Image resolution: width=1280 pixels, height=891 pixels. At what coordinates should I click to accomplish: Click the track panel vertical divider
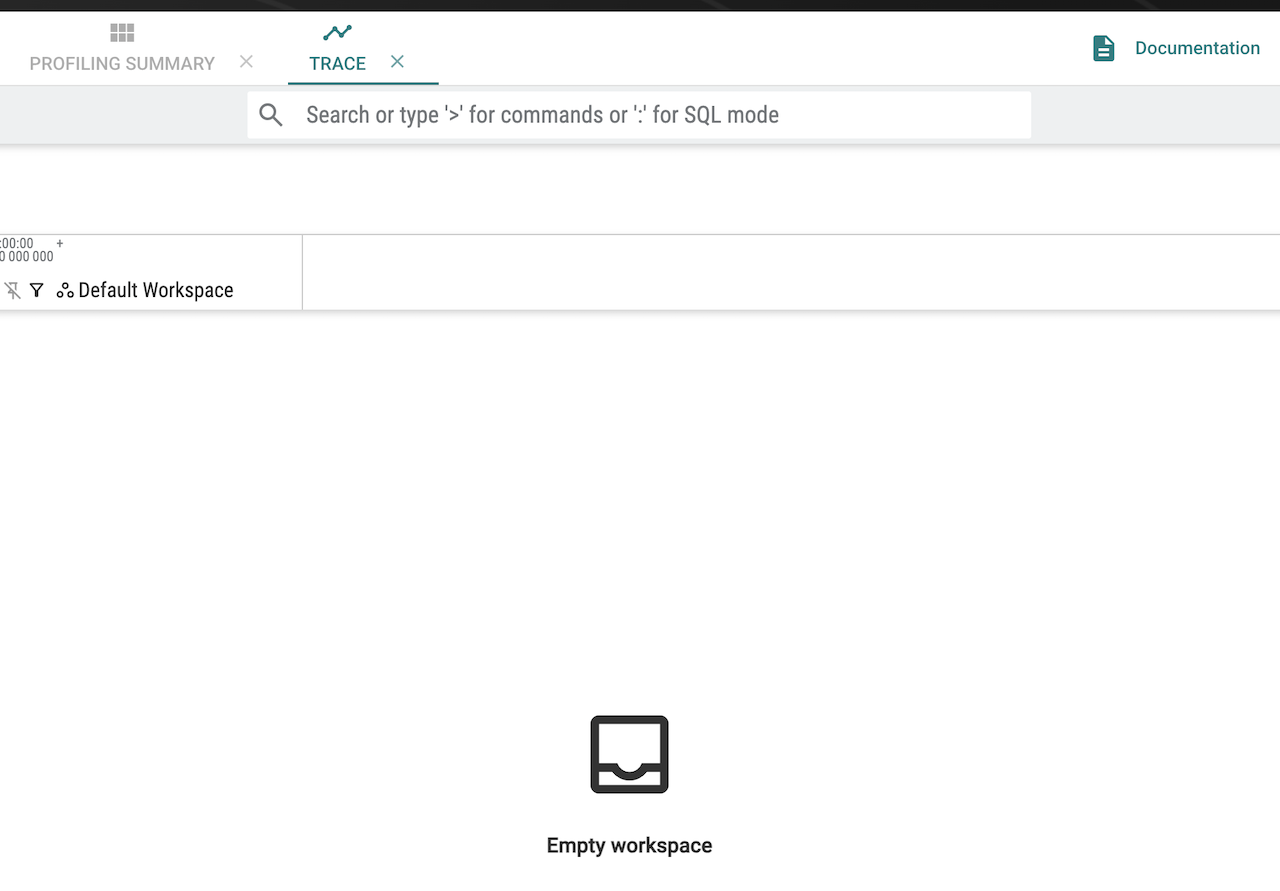(x=302, y=272)
